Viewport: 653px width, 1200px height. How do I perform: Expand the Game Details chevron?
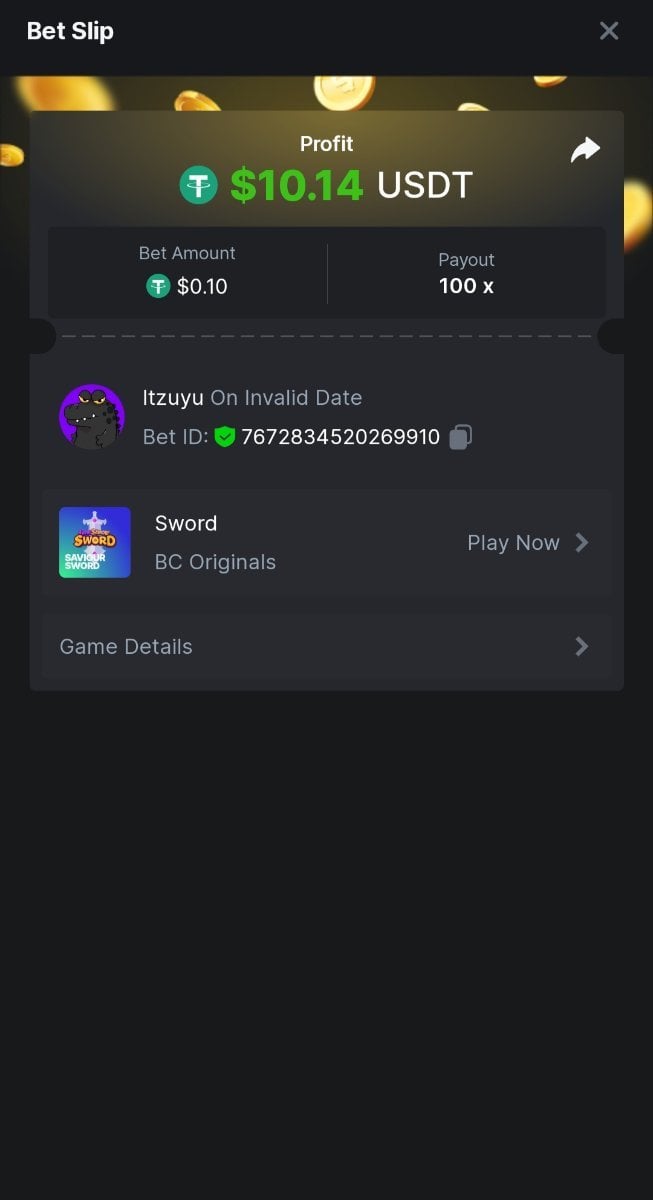click(582, 647)
